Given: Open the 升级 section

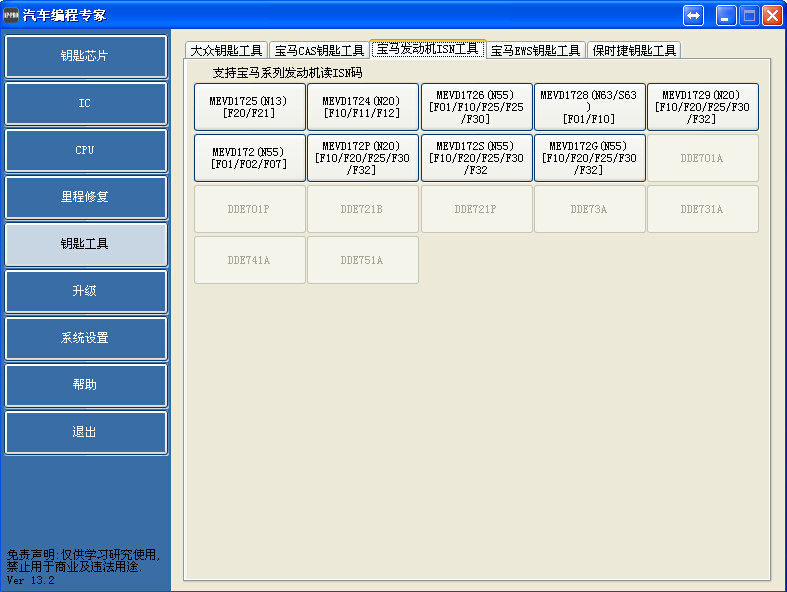Looking at the screenshot, I should pos(86,291).
